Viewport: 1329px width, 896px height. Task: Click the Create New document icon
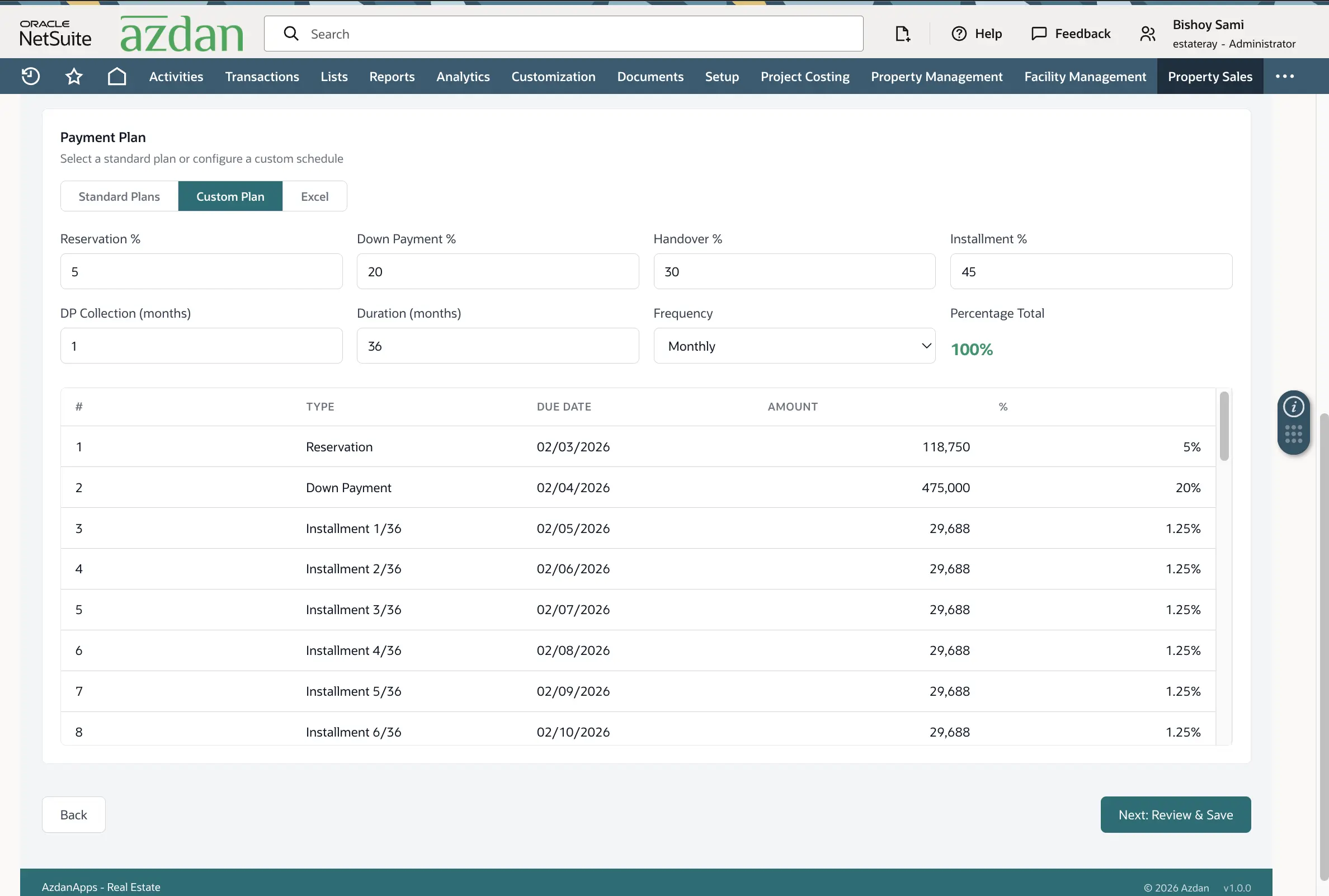tap(902, 34)
